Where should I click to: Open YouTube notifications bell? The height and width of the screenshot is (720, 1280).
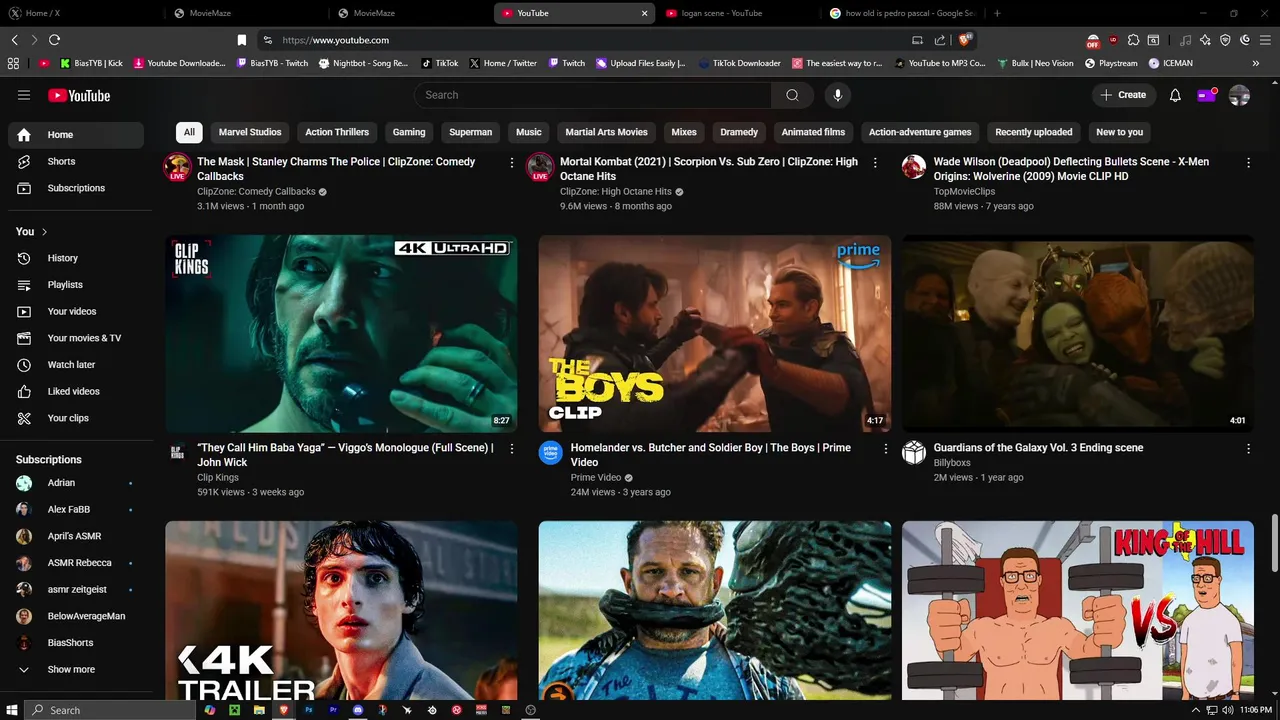point(1175,95)
